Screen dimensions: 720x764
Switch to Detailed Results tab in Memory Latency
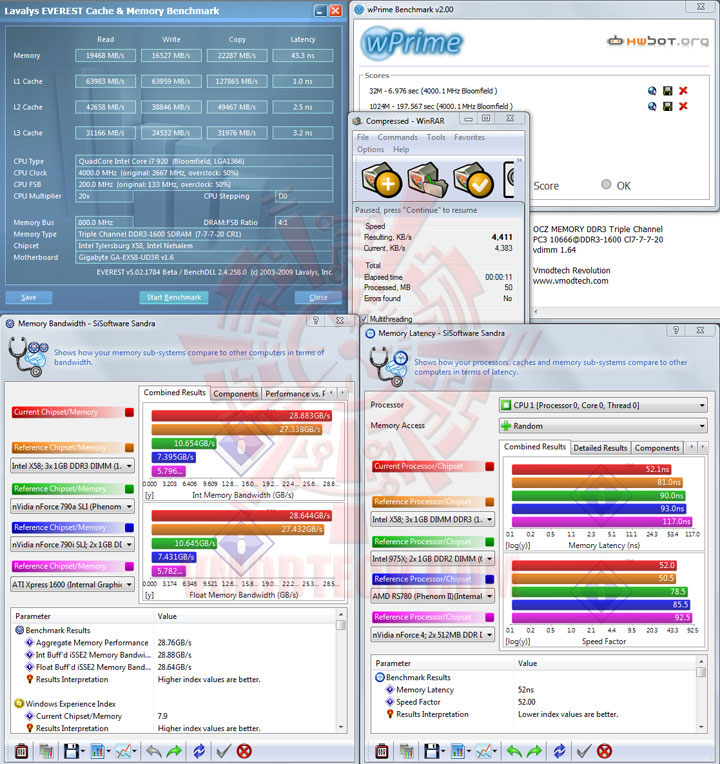(600, 448)
